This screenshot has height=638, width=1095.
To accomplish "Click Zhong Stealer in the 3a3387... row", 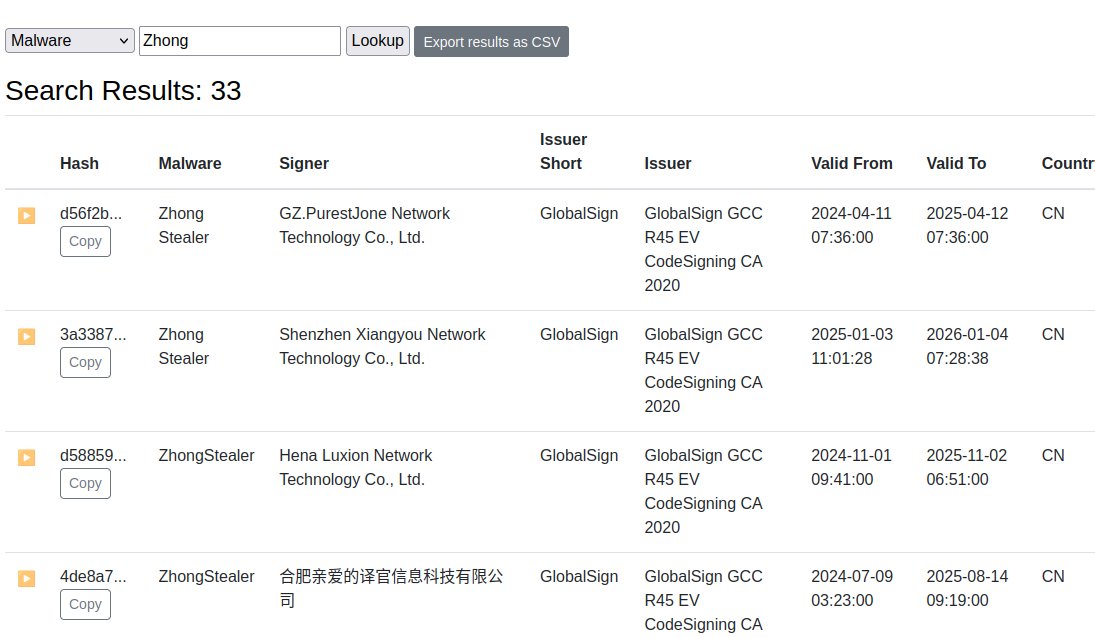I will coord(184,346).
